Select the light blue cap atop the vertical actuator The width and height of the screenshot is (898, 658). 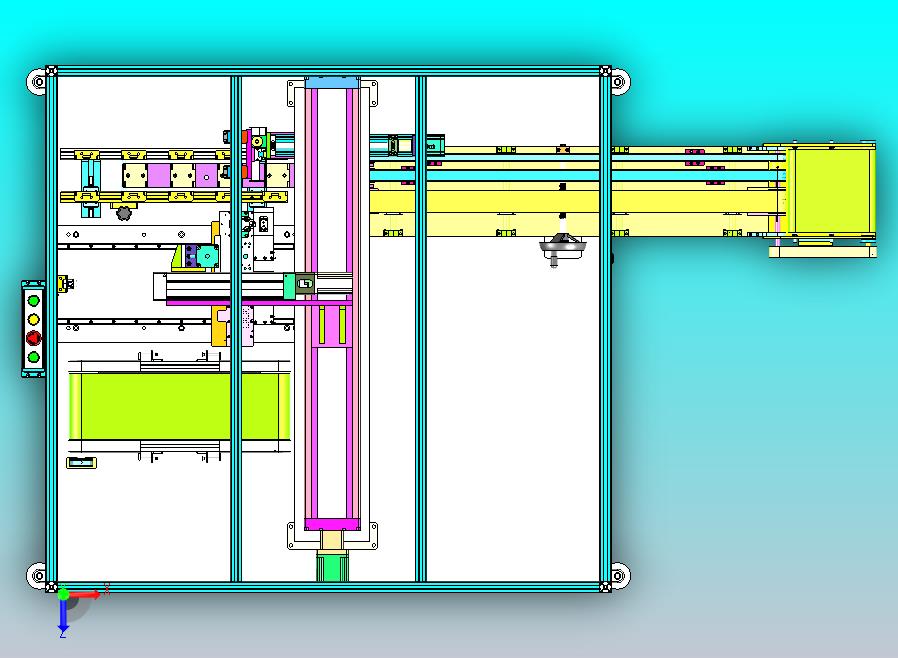(x=332, y=82)
